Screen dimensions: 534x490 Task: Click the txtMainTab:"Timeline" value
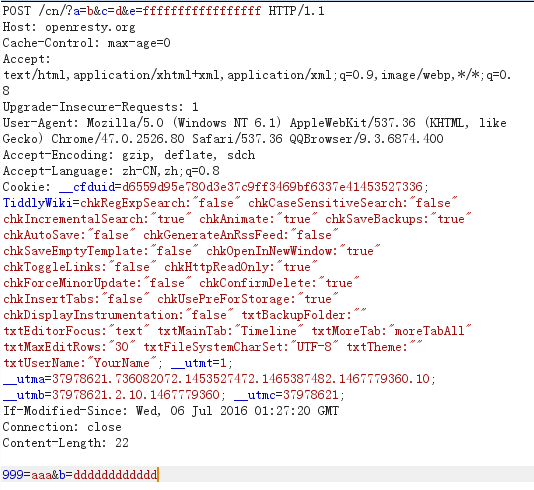[x=230, y=331]
